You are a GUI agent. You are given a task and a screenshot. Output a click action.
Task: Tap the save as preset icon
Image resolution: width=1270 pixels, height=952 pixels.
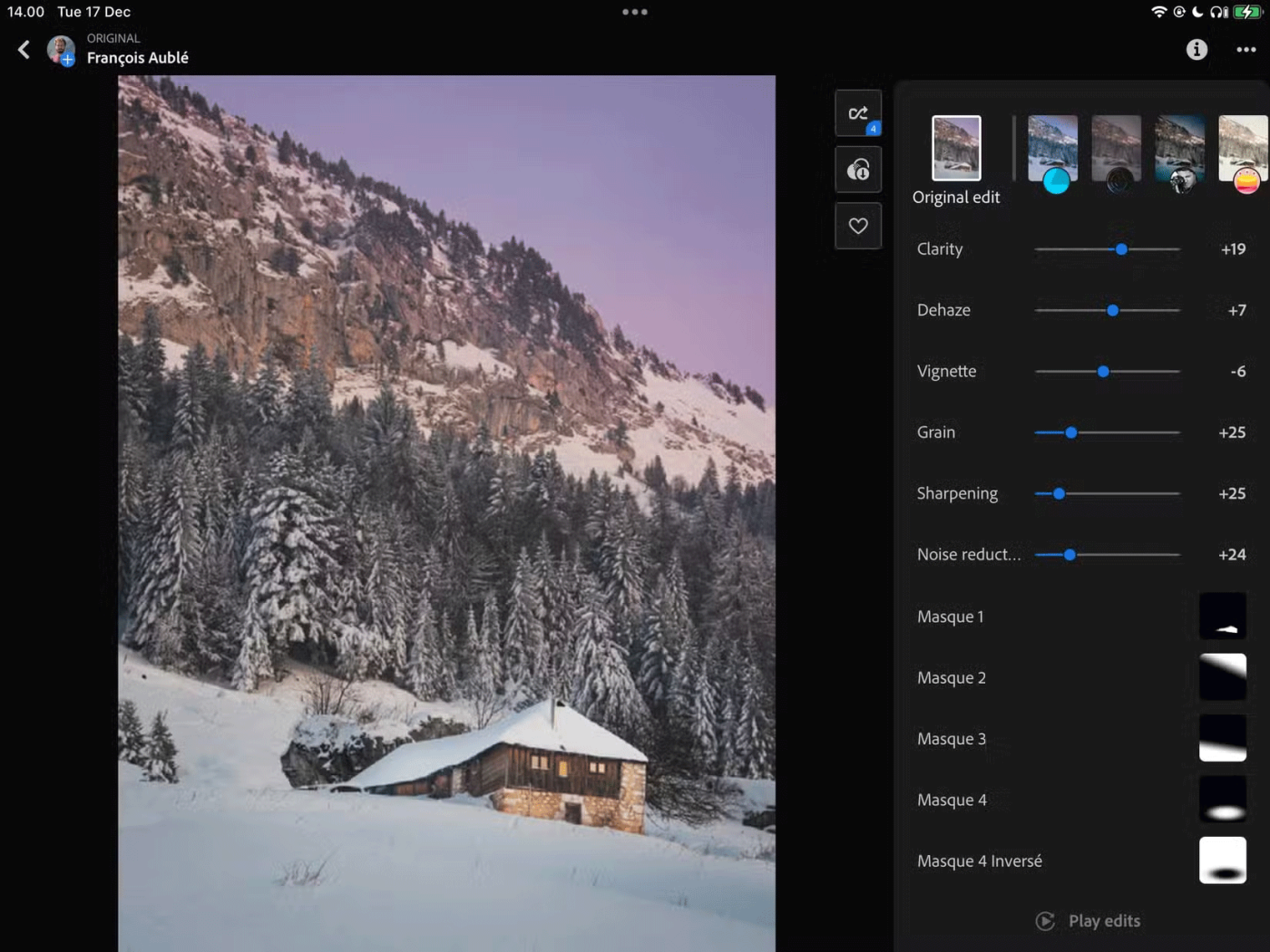click(x=857, y=170)
